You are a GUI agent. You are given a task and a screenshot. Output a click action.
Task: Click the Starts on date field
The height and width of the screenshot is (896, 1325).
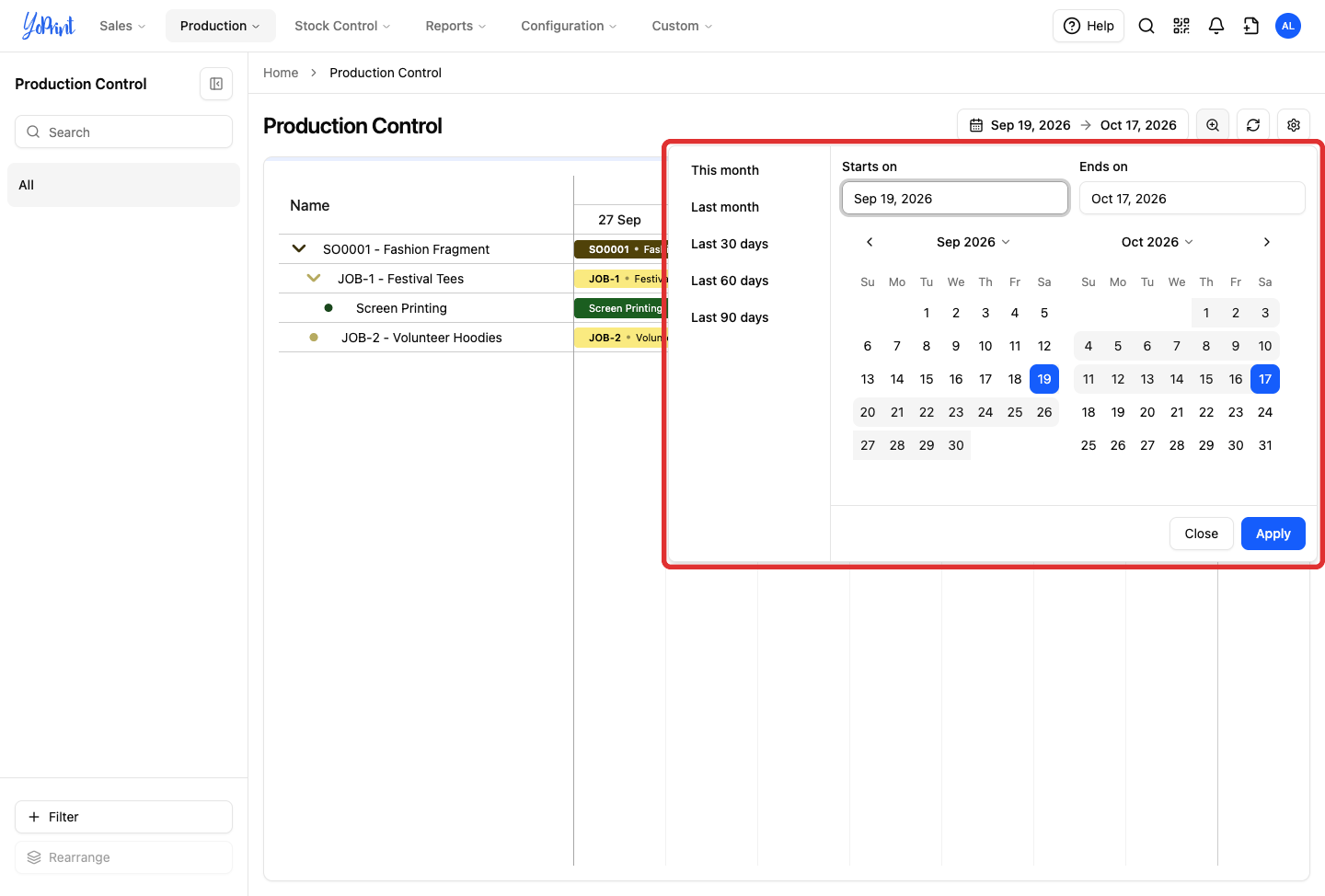(x=955, y=199)
